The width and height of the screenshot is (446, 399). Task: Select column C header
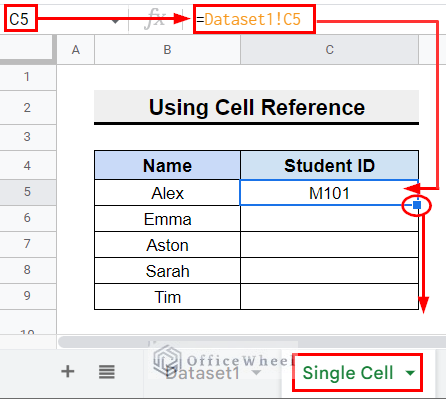329,50
